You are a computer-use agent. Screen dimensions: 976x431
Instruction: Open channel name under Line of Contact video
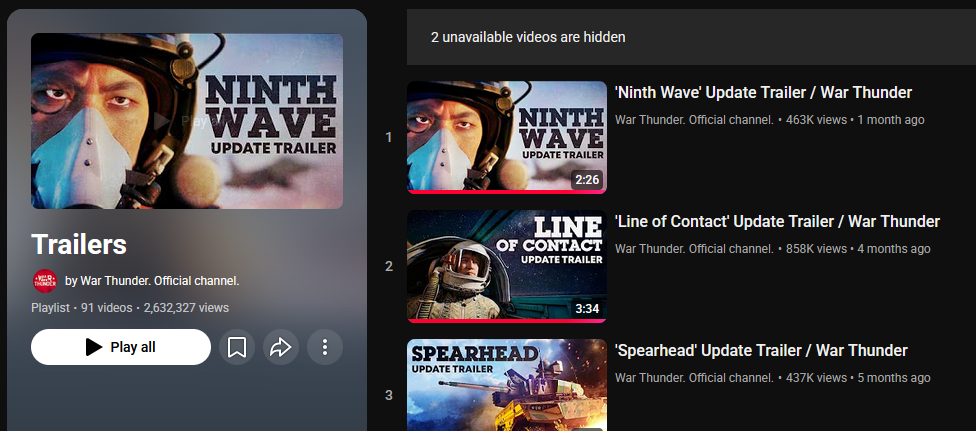point(694,249)
